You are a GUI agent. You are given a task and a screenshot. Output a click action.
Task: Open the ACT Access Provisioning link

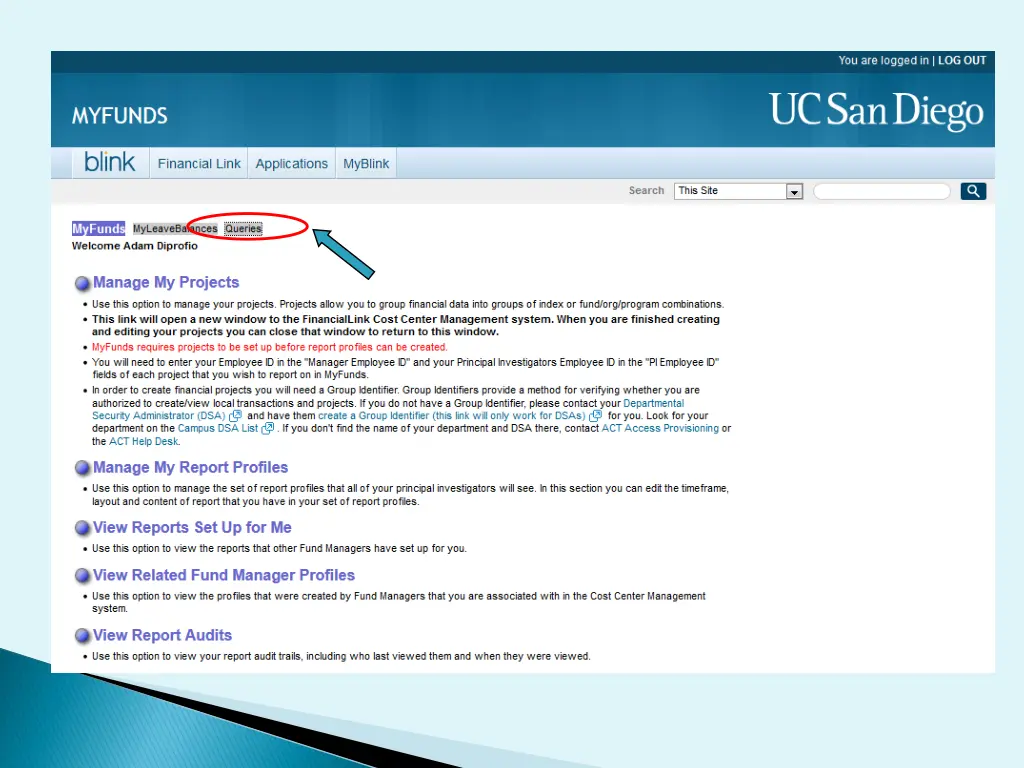pos(660,428)
